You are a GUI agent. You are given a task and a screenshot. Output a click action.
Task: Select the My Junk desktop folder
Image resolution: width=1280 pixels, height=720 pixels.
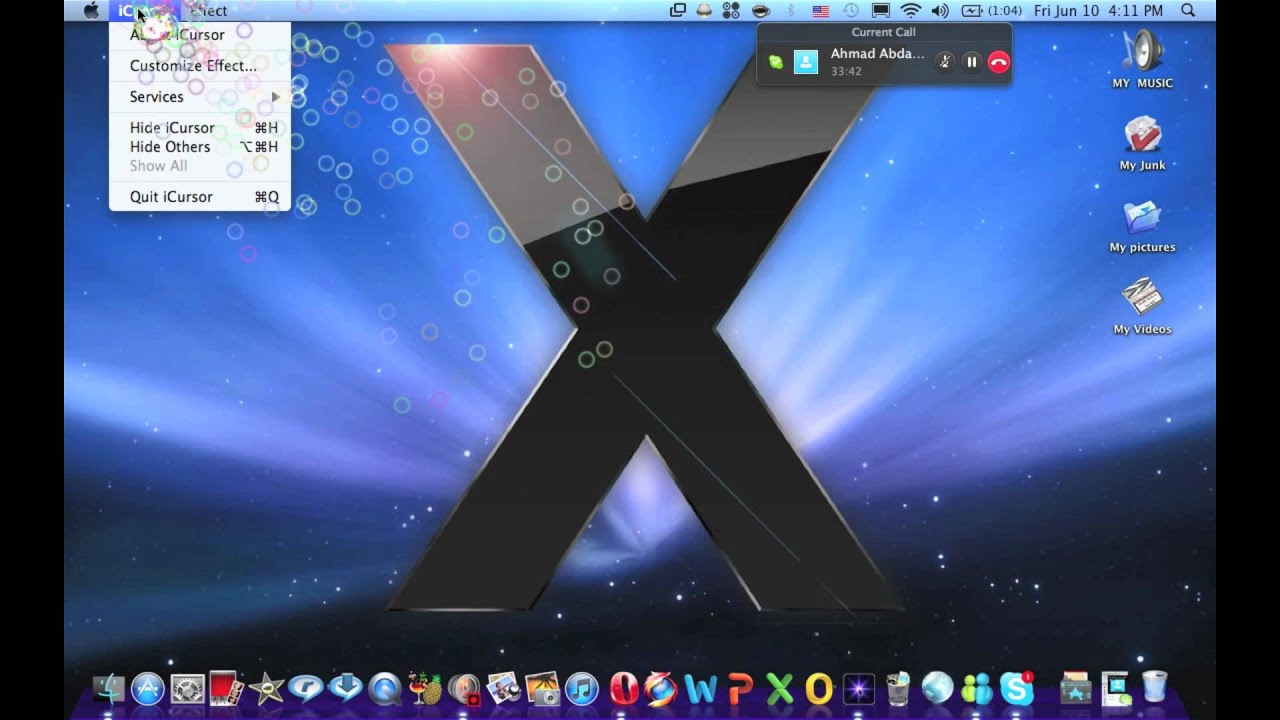(x=1142, y=142)
